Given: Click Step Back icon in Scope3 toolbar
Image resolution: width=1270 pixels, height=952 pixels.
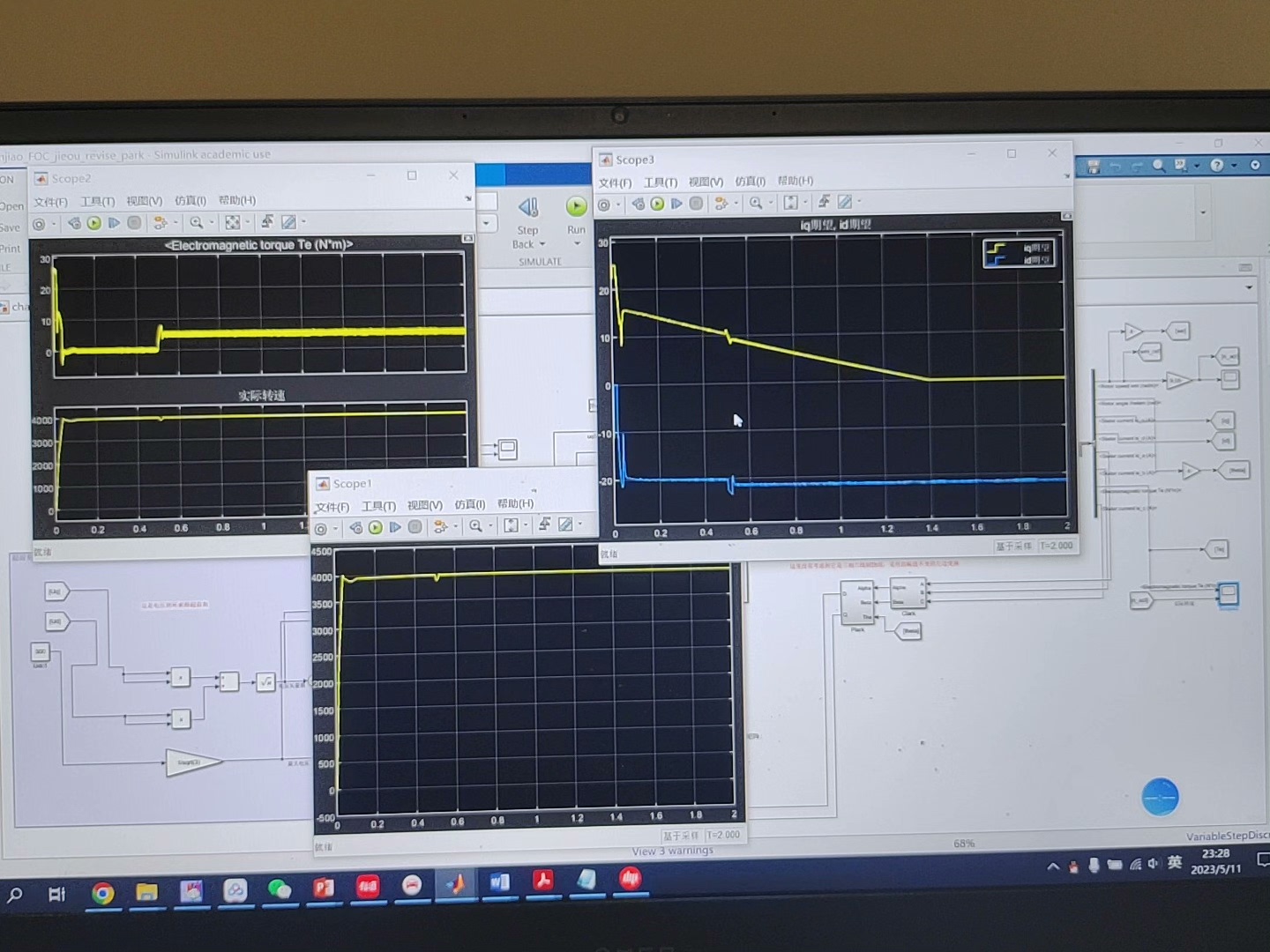Looking at the screenshot, I should pos(638,204).
